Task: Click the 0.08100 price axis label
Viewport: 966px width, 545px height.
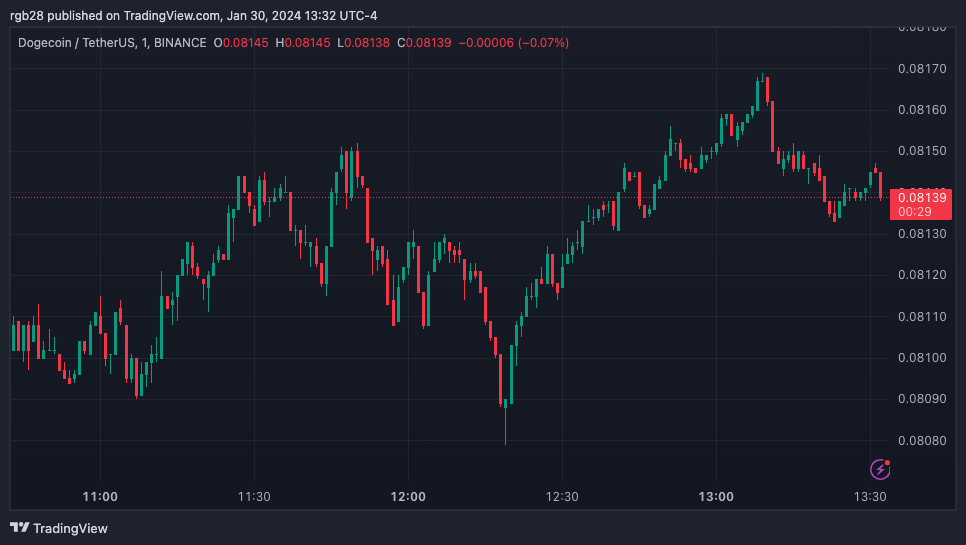Action: coord(922,358)
